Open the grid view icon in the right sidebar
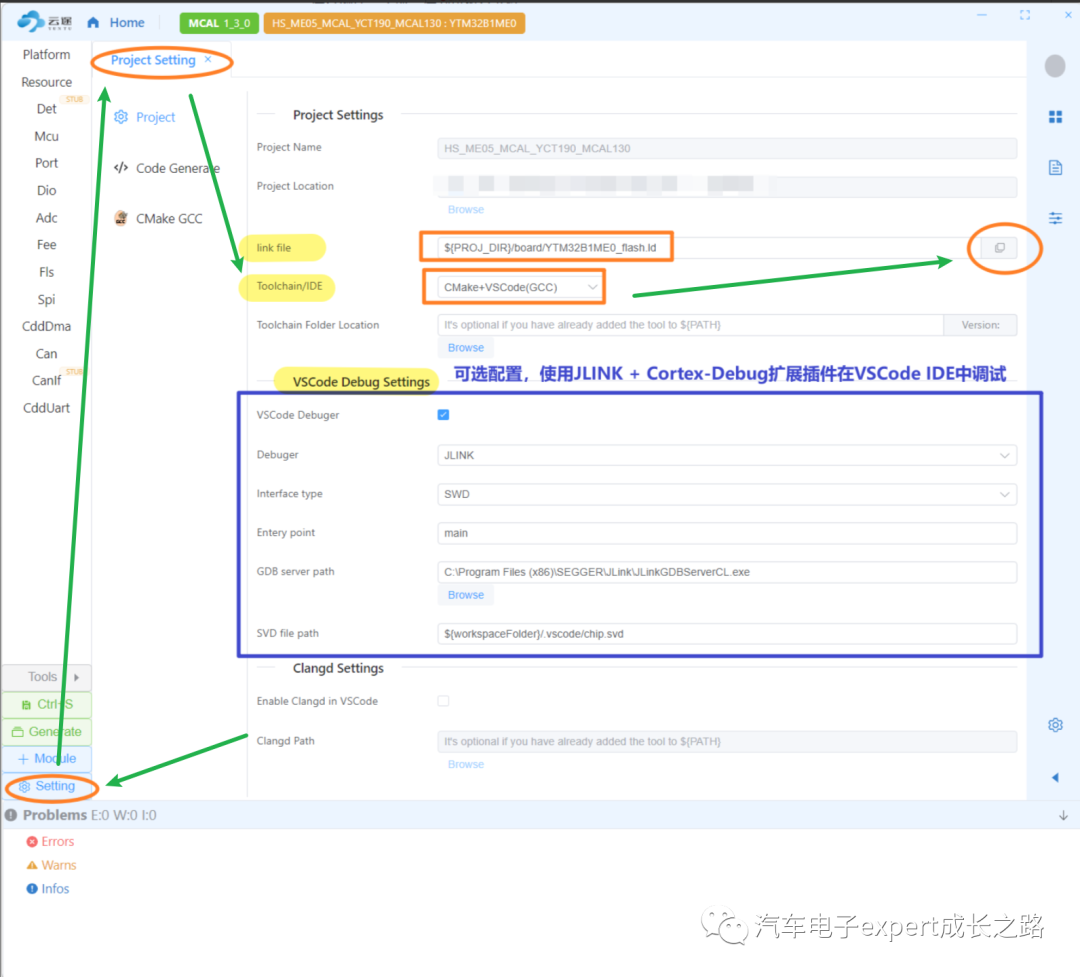 [x=1055, y=117]
